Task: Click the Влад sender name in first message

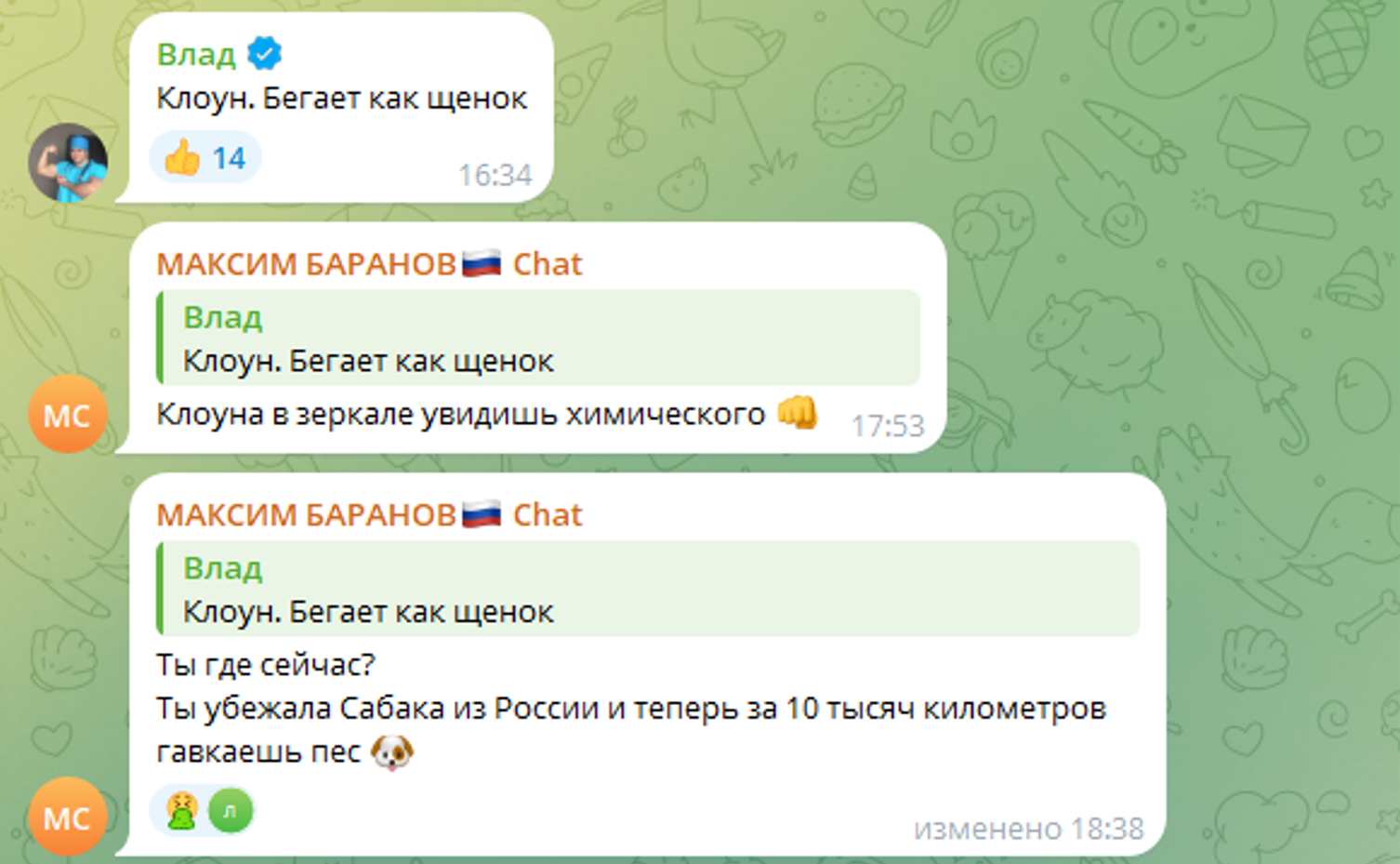Action: pos(196,54)
